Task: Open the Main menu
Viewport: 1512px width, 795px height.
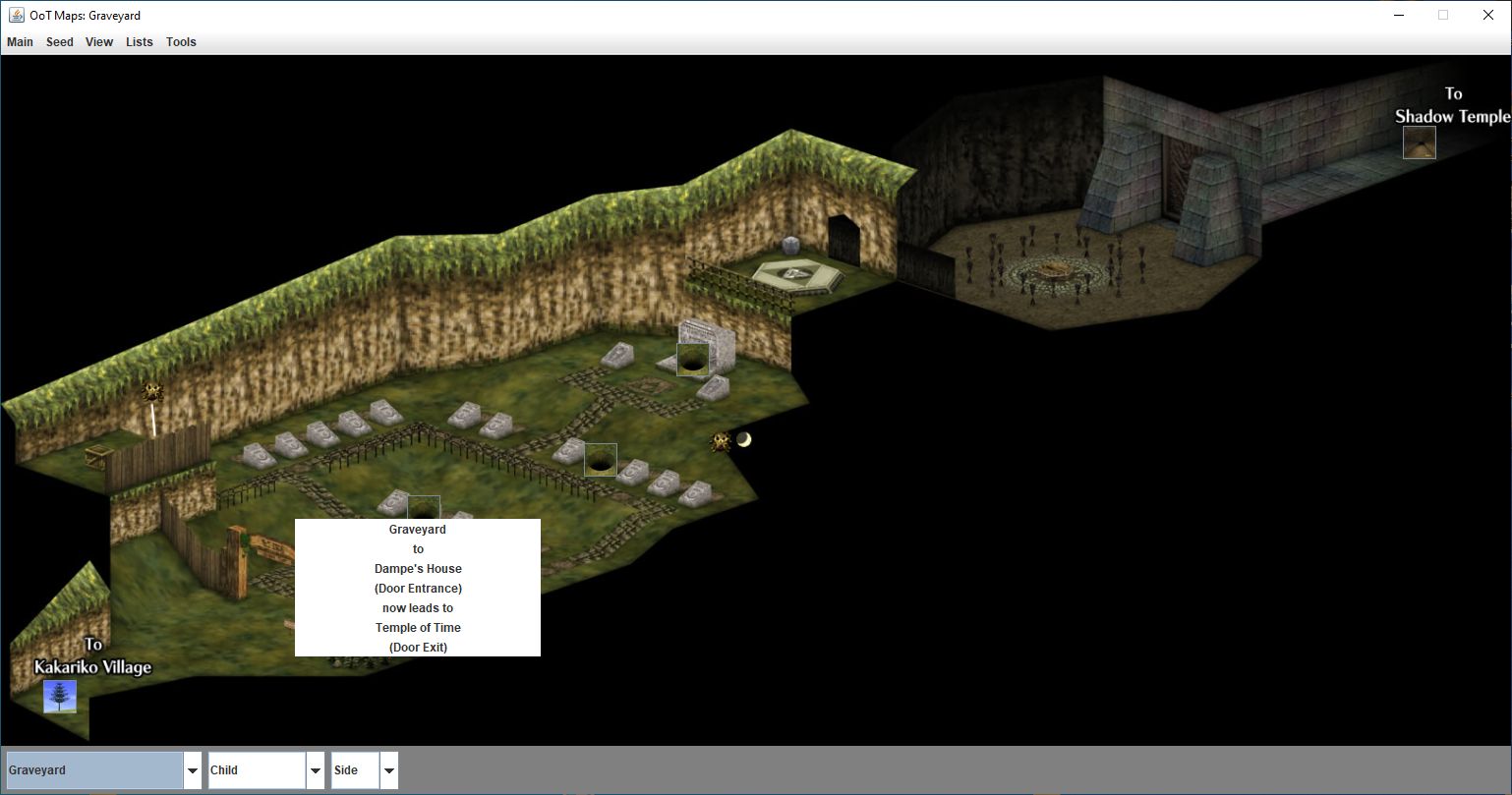Action: [x=20, y=42]
